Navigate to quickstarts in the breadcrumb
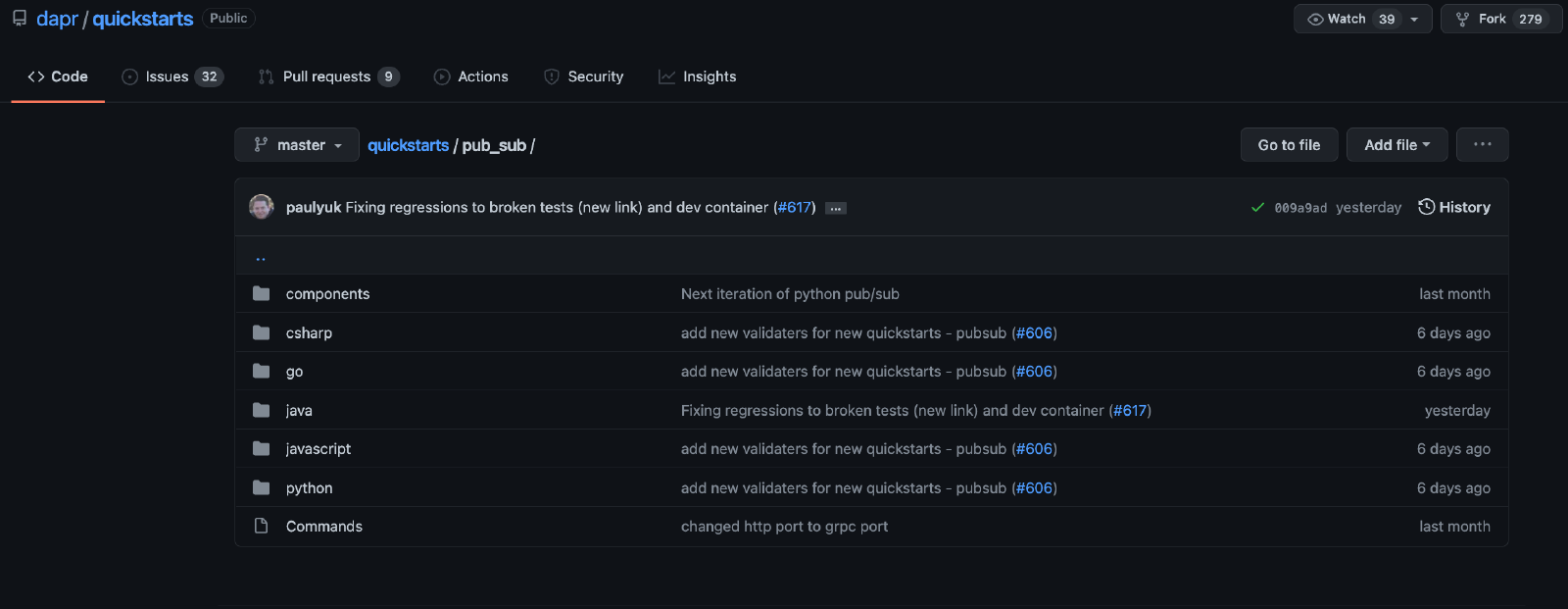1568x609 pixels. point(408,145)
